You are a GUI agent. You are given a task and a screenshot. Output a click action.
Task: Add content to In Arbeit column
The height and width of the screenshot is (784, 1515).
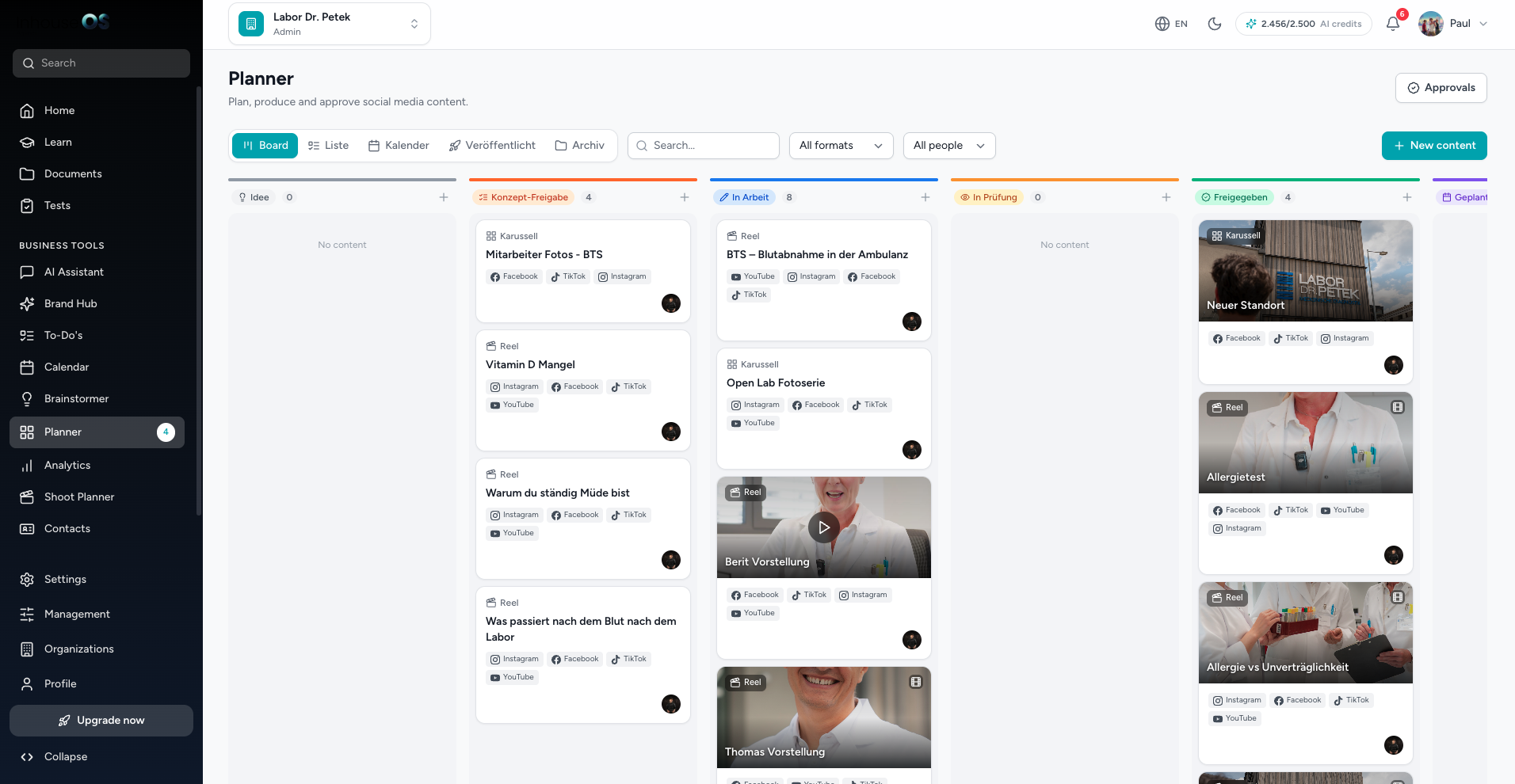point(925,197)
